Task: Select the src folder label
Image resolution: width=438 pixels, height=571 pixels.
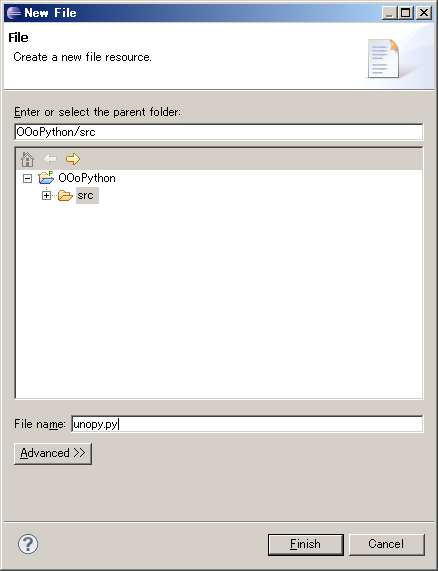Action: [86, 196]
